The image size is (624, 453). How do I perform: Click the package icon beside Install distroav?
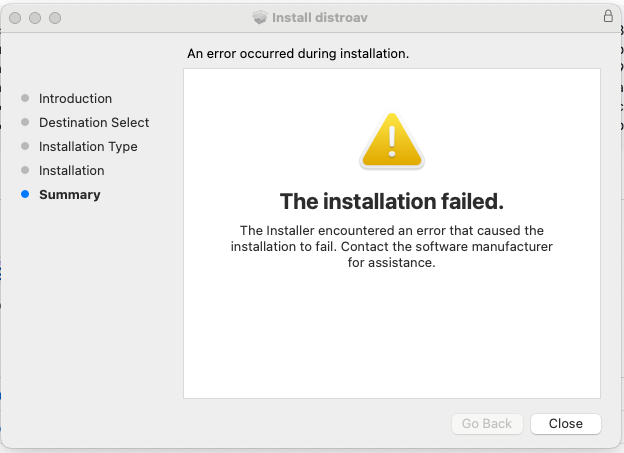tap(260, 17)
